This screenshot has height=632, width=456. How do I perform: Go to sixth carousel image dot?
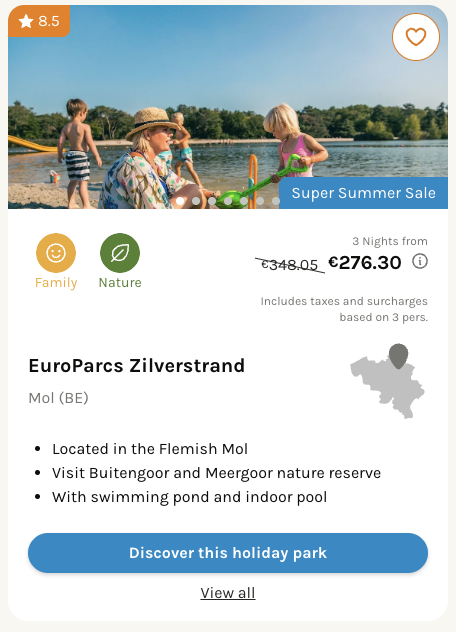point(260,201)
